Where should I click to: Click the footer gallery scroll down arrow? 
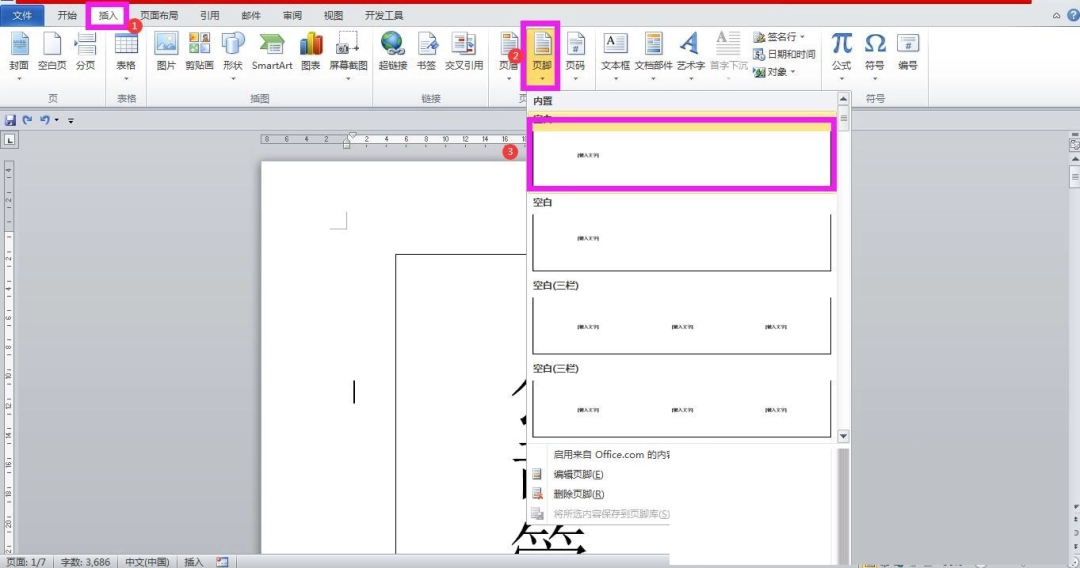(x=843, y=436)
